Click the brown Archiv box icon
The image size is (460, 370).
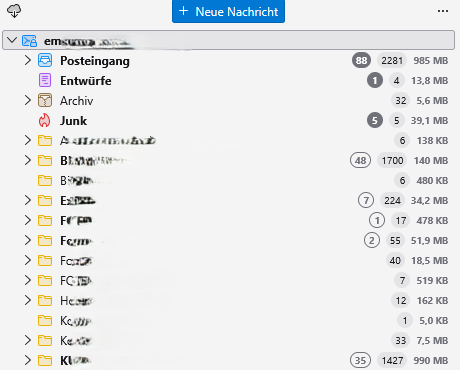45,100
